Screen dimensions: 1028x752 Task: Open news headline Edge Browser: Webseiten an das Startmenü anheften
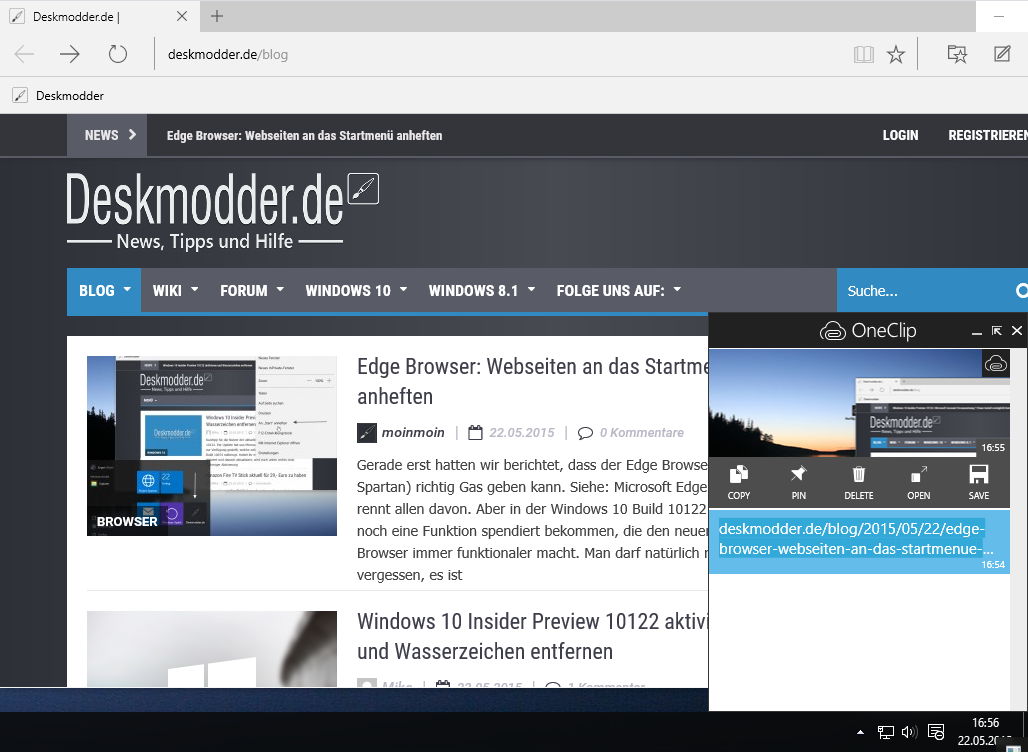click(x=304, y=136)
